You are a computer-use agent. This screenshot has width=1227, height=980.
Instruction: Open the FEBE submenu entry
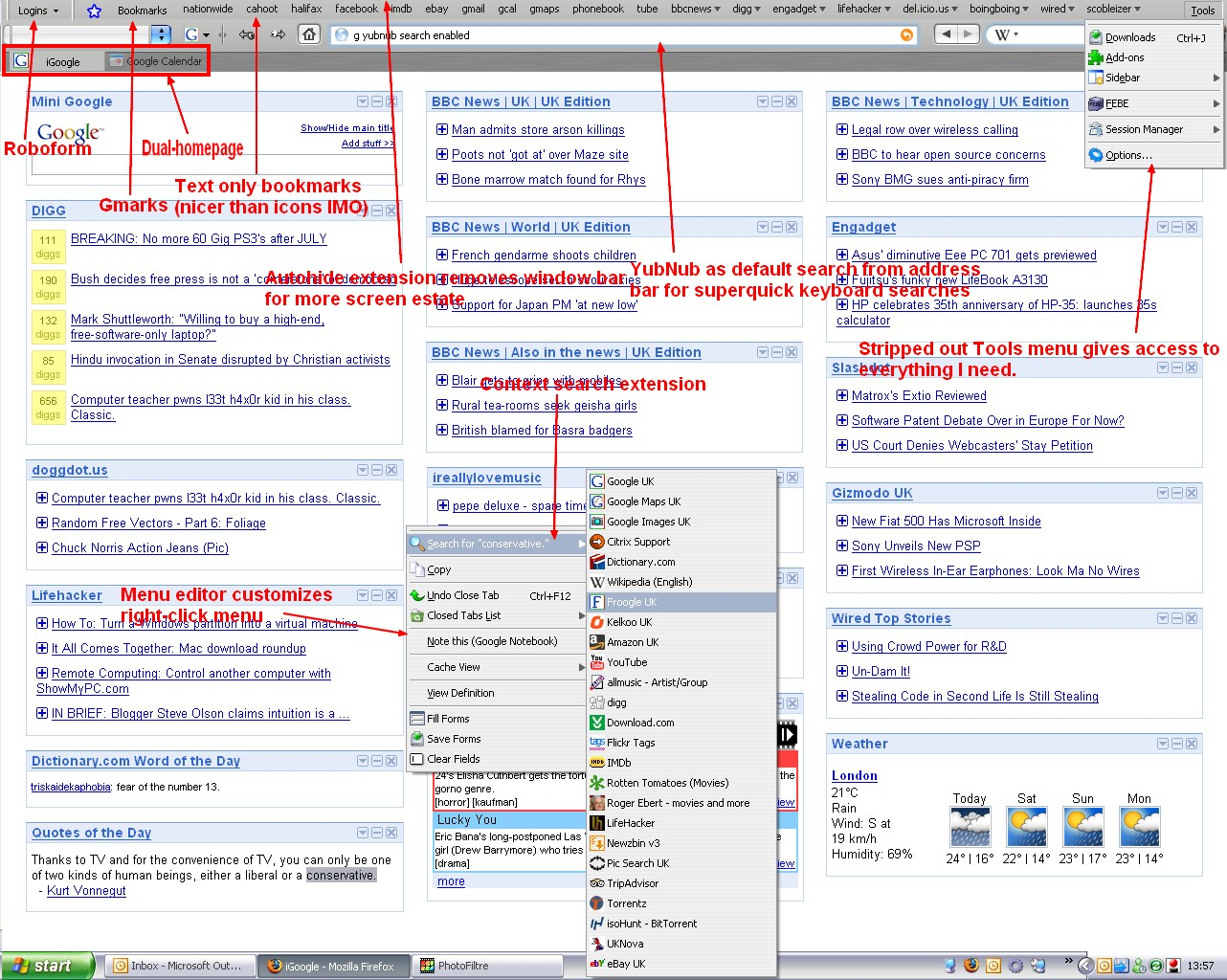tap(1155, 103)
